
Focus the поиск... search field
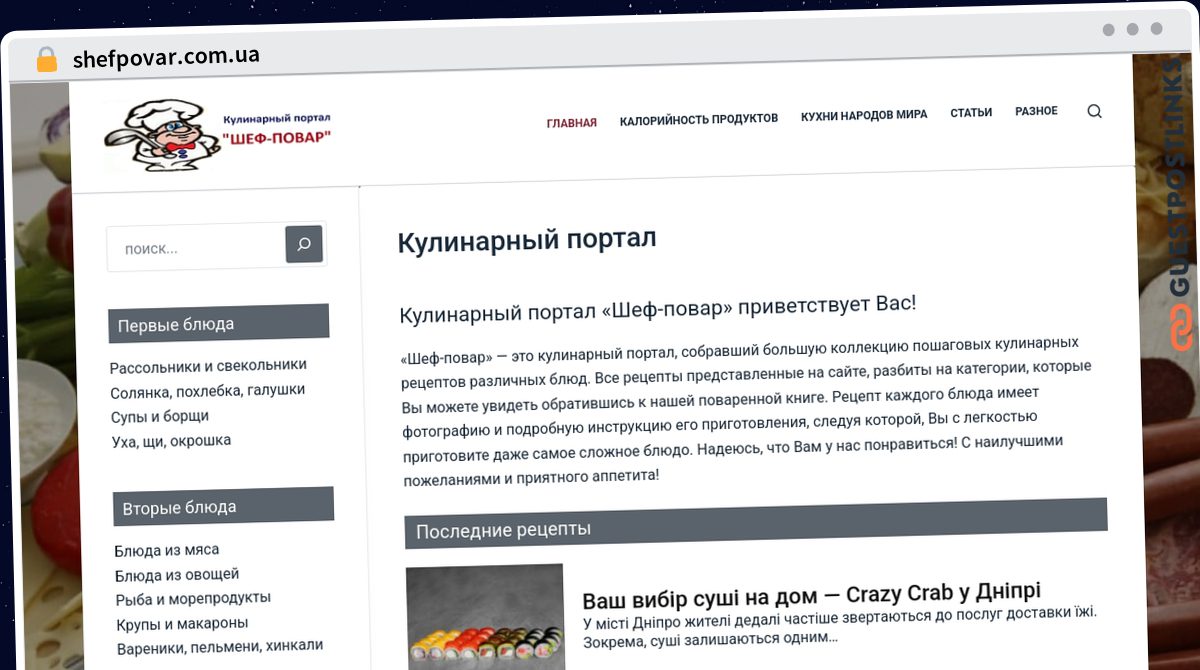pyautogui.click(x=196, y=247)
